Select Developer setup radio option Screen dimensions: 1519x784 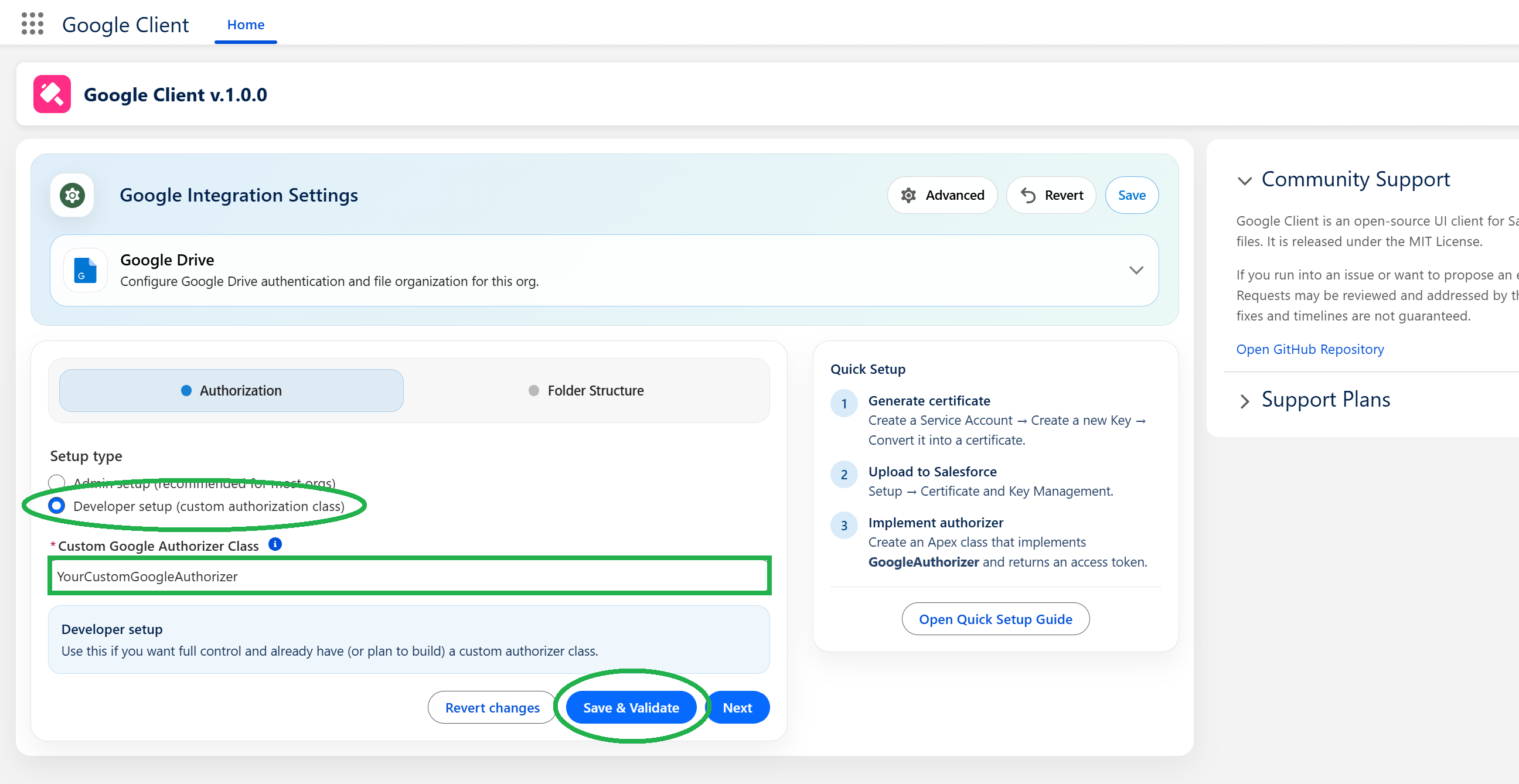point(57,506)
